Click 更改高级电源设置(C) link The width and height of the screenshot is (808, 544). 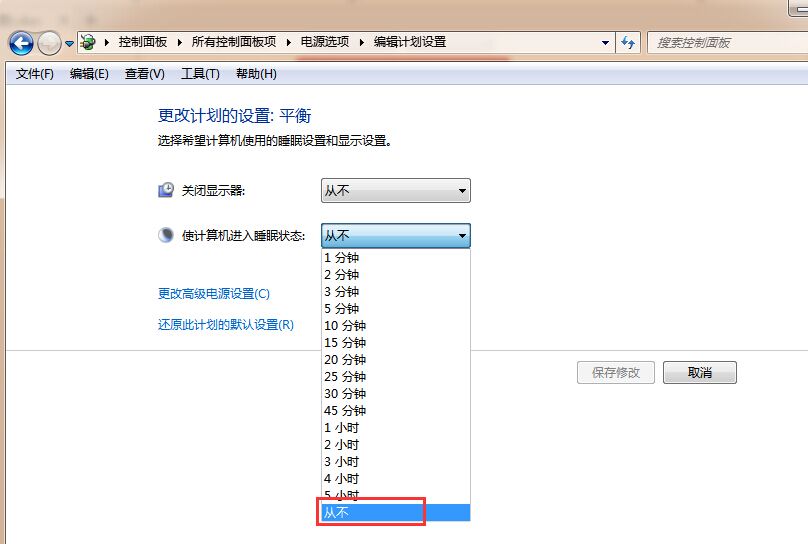213,294
